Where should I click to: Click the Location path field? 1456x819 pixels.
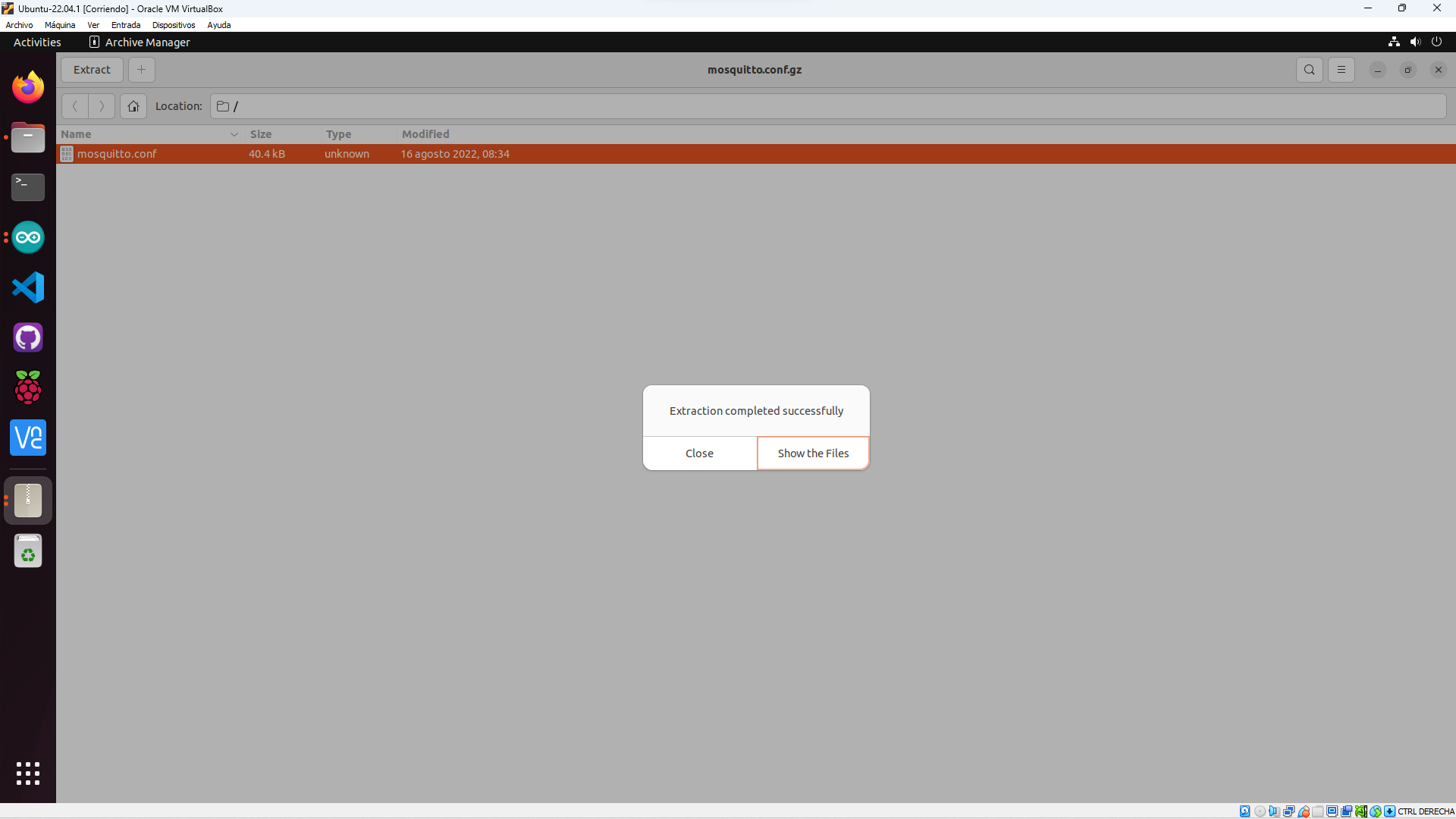tap(827, 106)
